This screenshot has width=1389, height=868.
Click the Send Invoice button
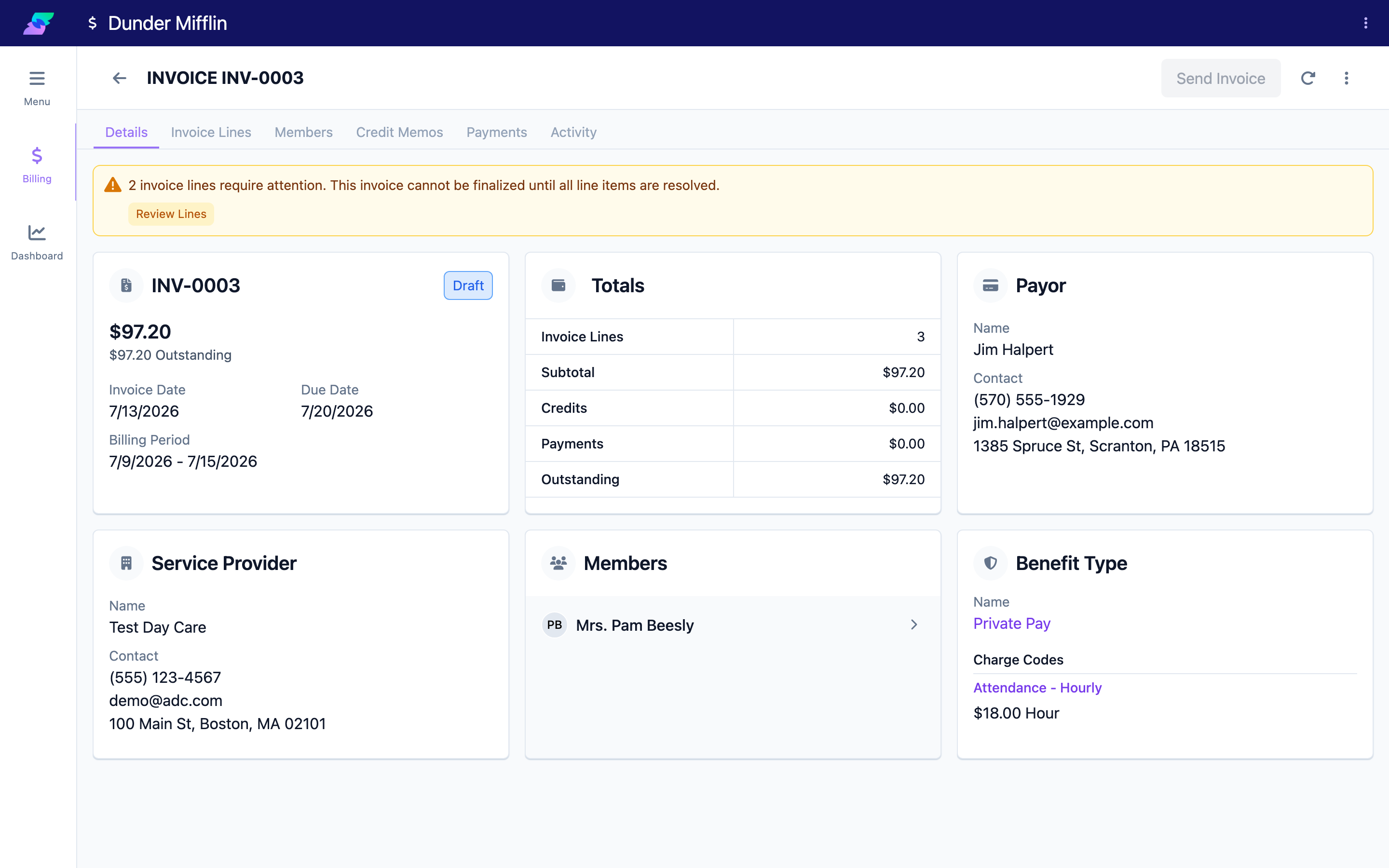point(1221,78)
